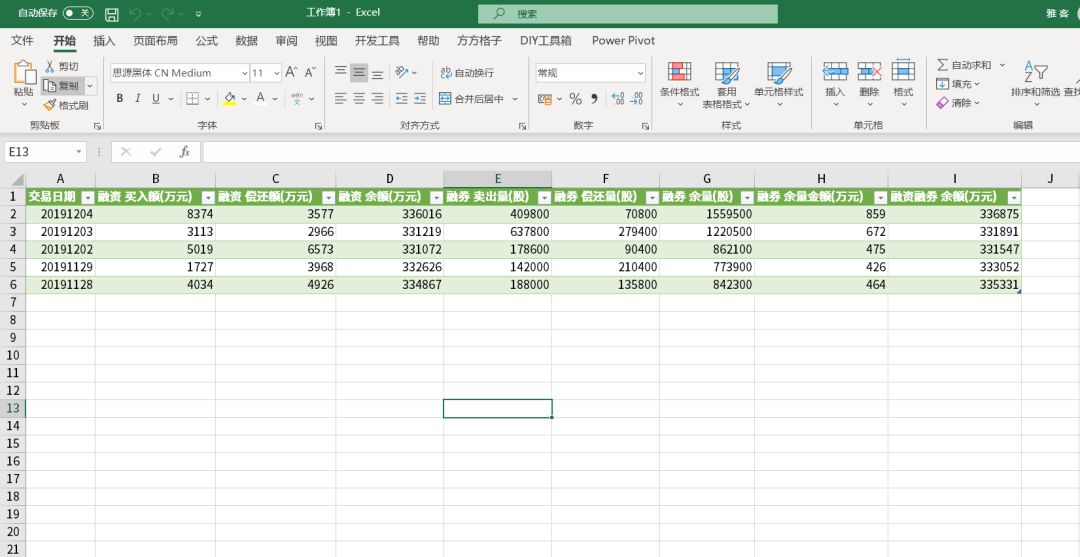
Task: Align text right in the cell
Action: (377, 98)
